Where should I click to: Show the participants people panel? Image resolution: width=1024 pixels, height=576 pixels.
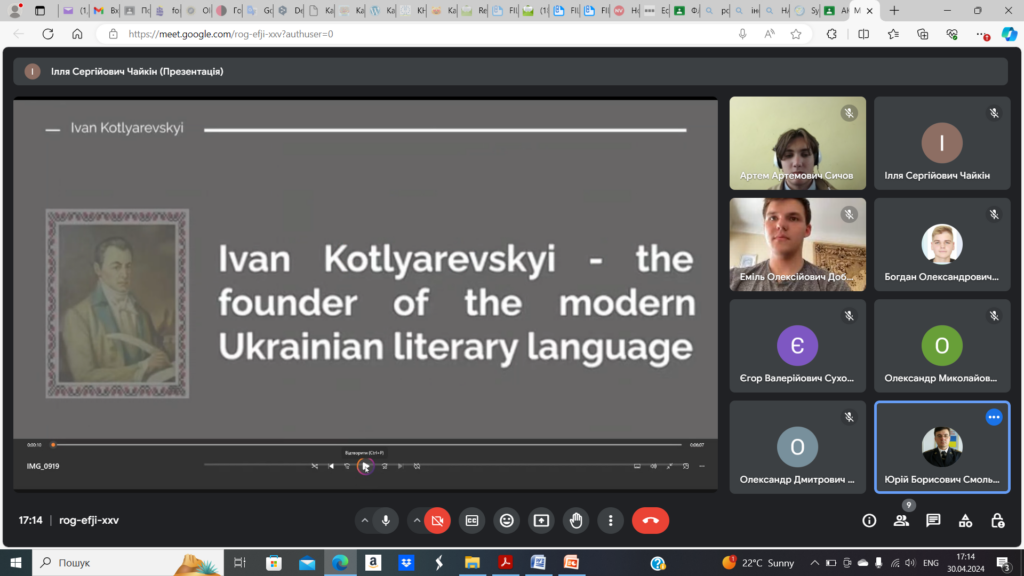[901, 520]
